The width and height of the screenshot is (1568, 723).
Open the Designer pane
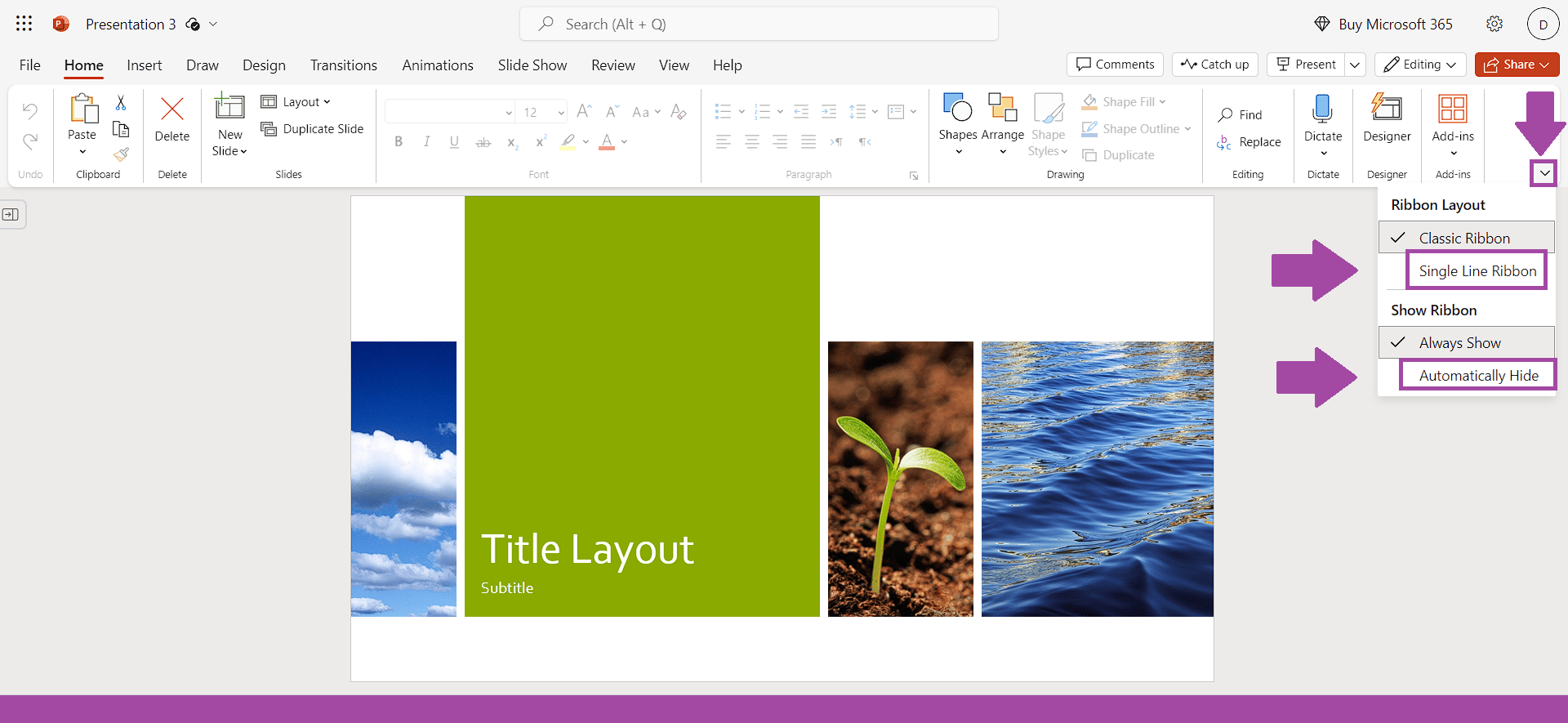(x=1387, y=119)
